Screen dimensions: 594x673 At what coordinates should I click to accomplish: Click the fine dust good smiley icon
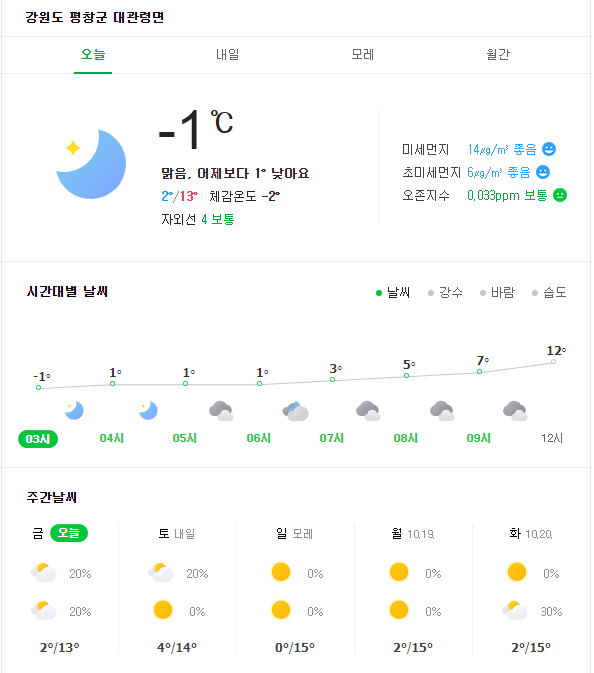point(549,149)
